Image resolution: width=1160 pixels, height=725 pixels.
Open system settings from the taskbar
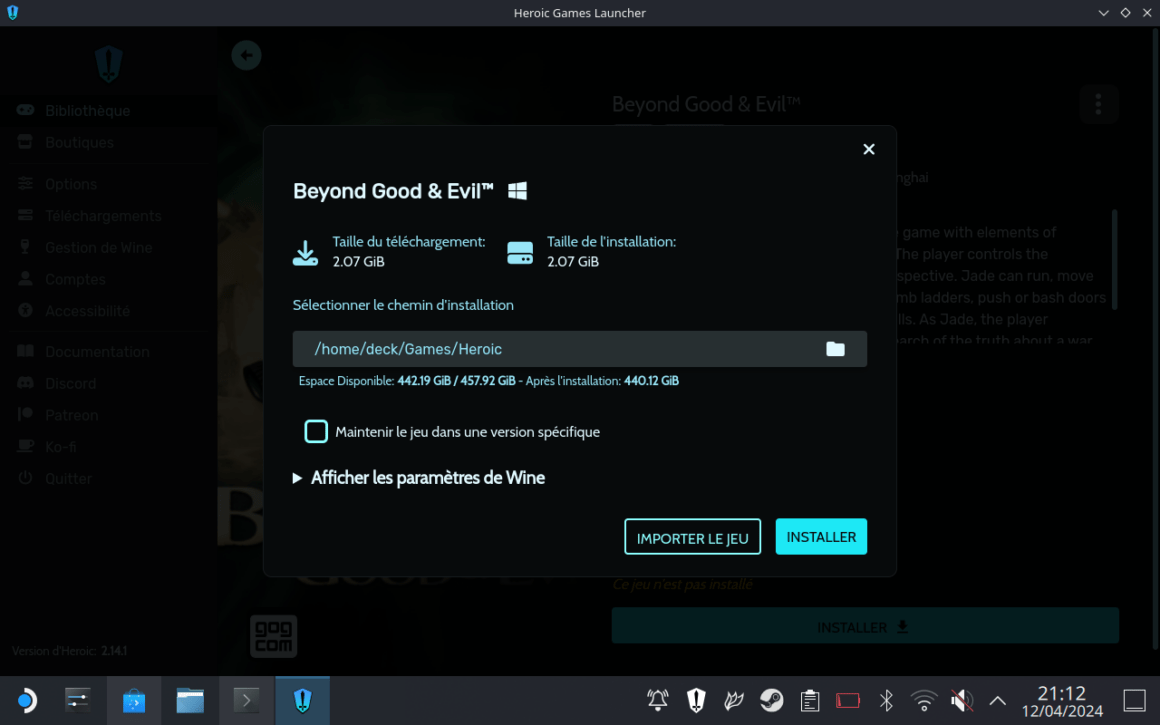(x=78, y=700)
